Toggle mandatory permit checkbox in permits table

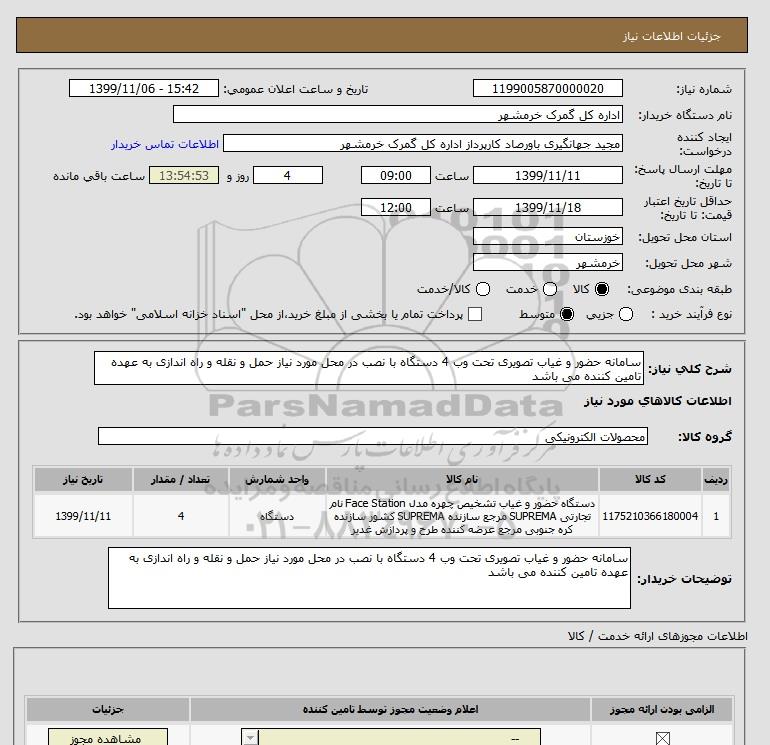coord(662,738)
